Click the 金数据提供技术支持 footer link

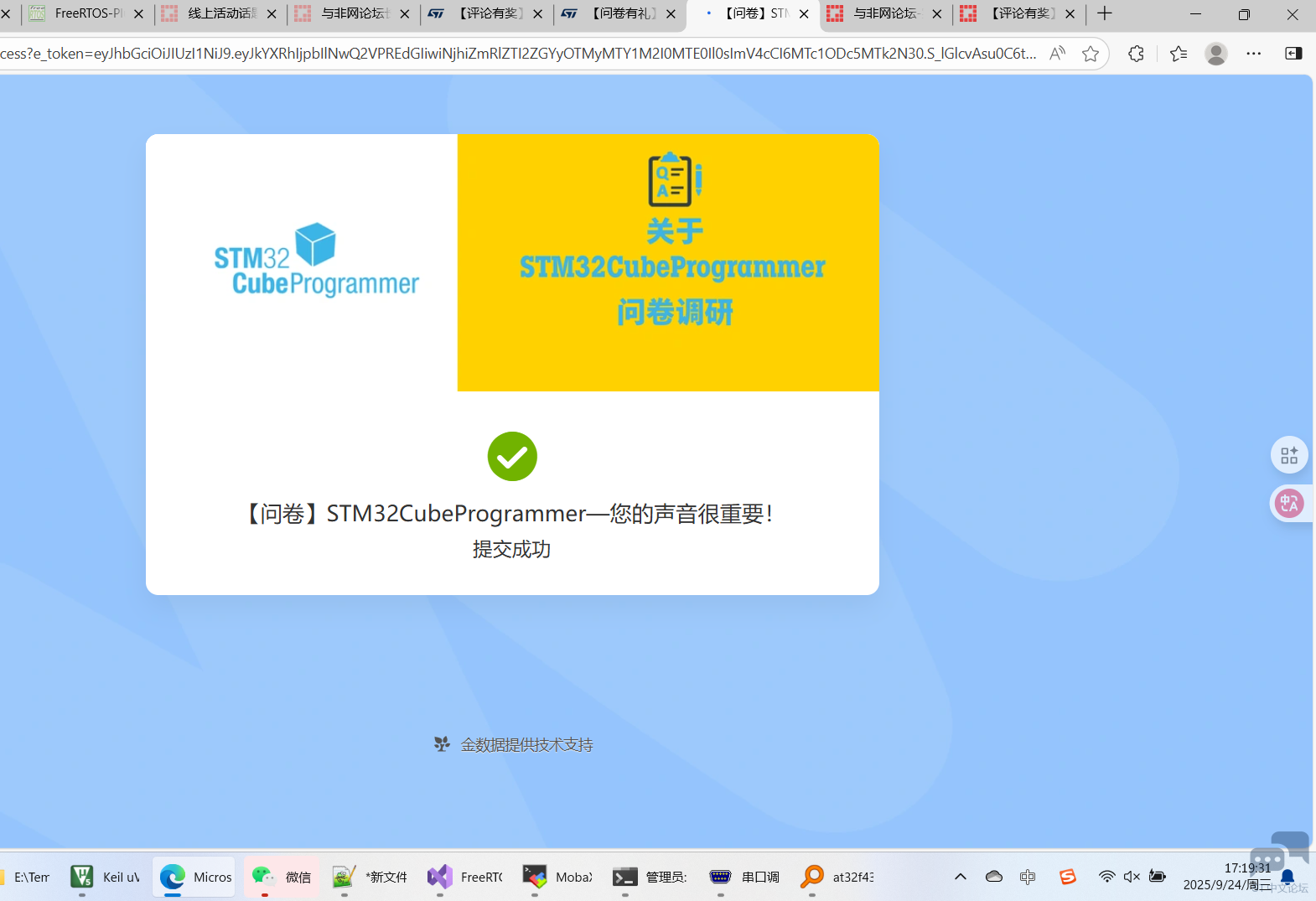(526, 745)
